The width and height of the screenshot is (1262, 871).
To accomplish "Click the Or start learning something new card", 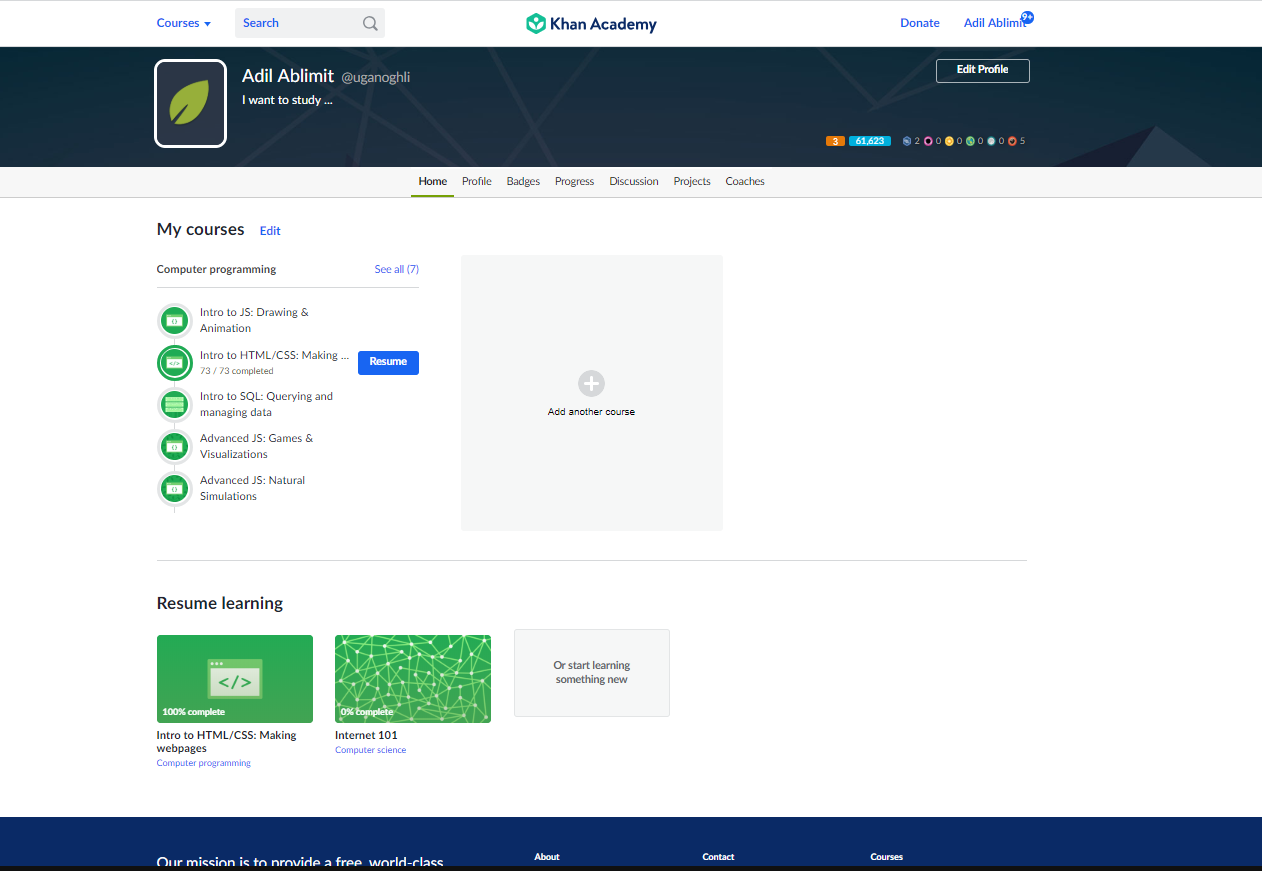I will pos(592,673).
